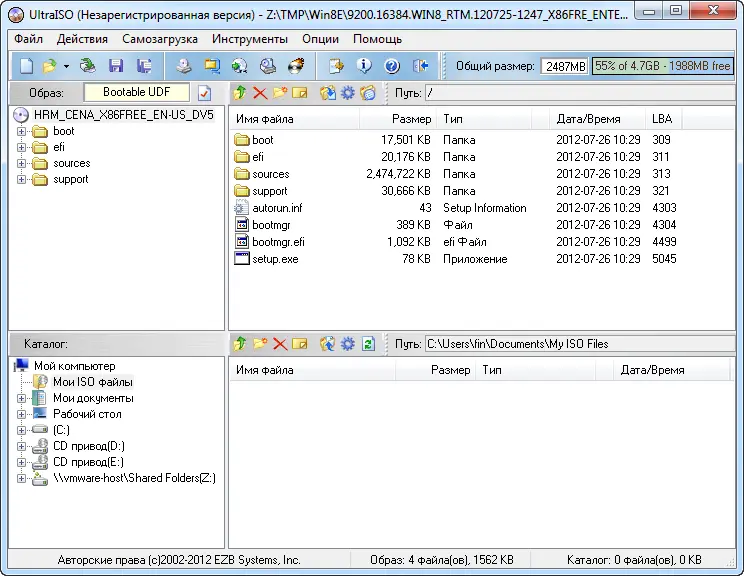Expand the CD привод(D:) tree node
744x576 pixels.
(21, 446)
